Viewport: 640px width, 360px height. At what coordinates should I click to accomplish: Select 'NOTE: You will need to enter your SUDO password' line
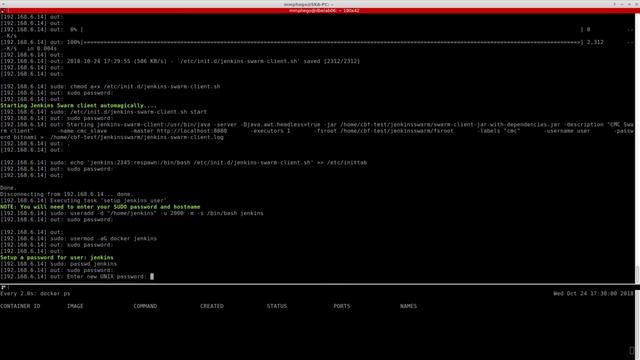[x=100, y=207]
